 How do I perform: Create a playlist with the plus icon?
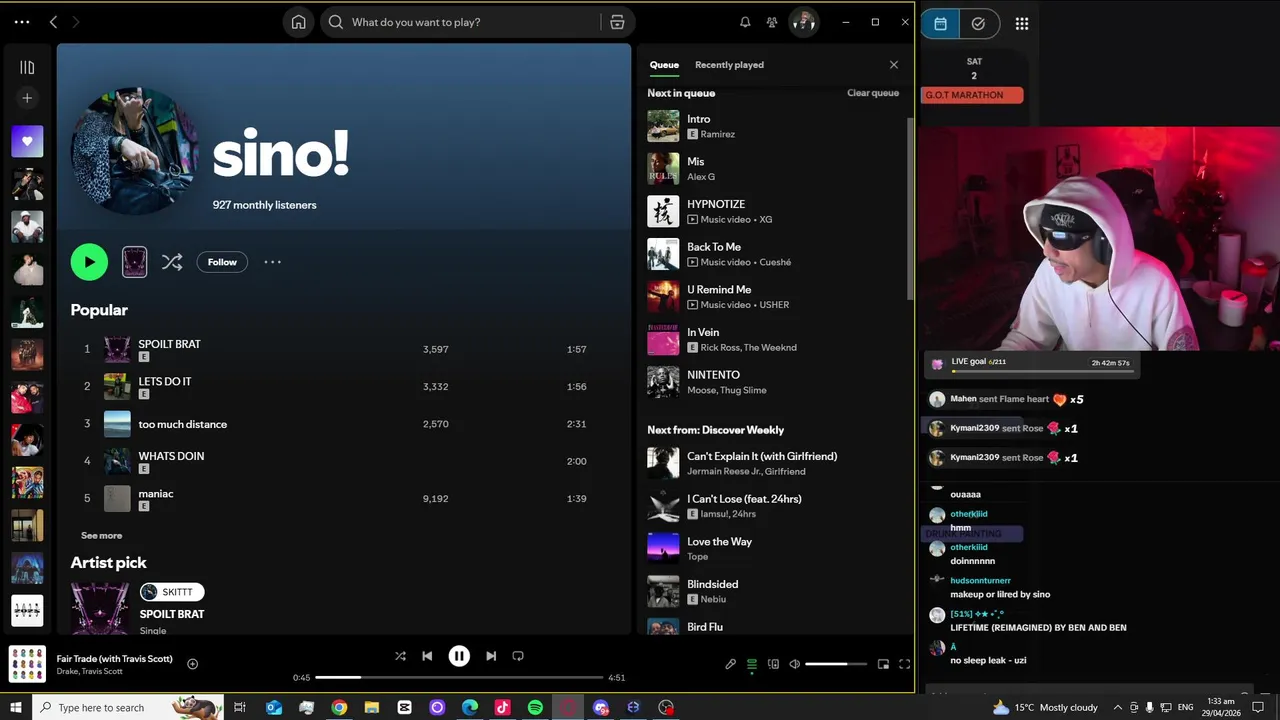[27, 98]
